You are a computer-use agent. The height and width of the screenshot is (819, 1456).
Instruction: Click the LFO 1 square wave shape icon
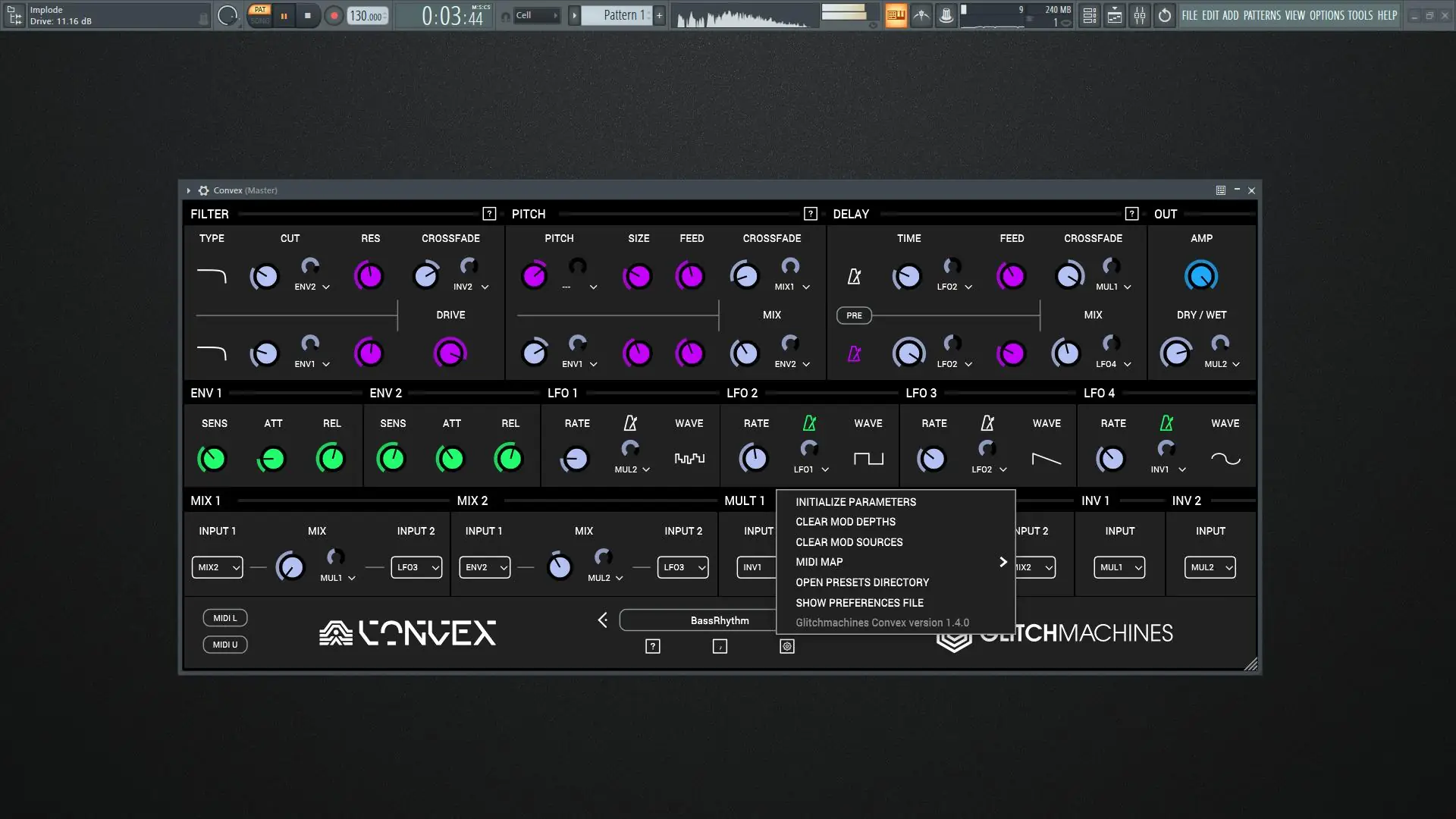point(689,459)
